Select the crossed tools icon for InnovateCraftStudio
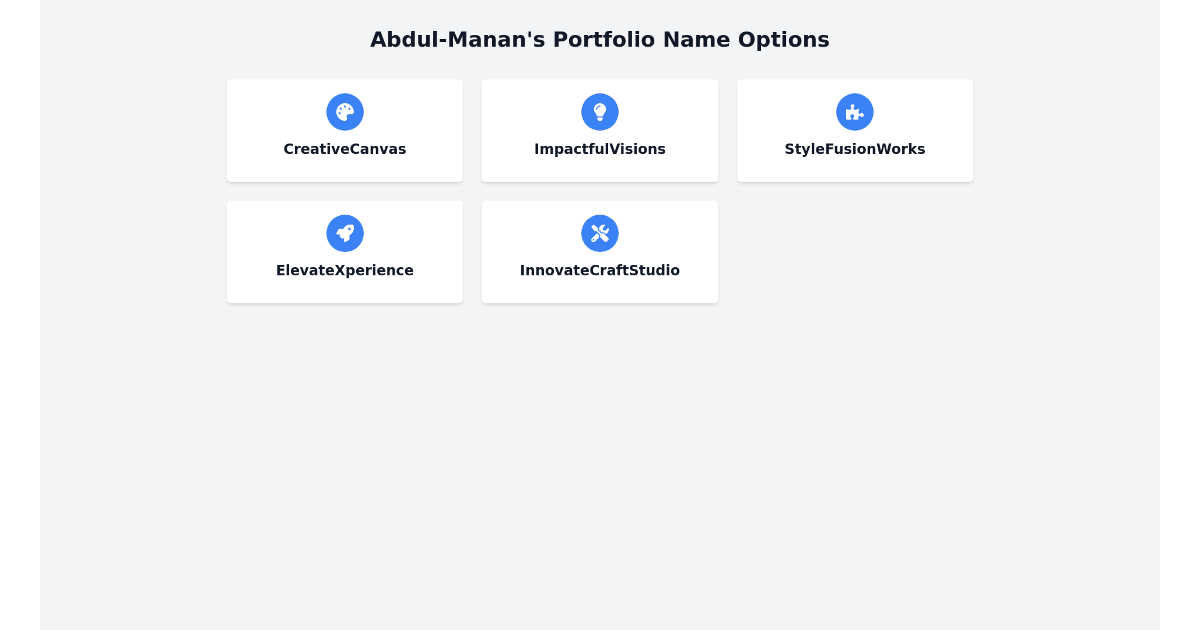Viewport: 1200px width, 630px height. (x=600, y=233)
